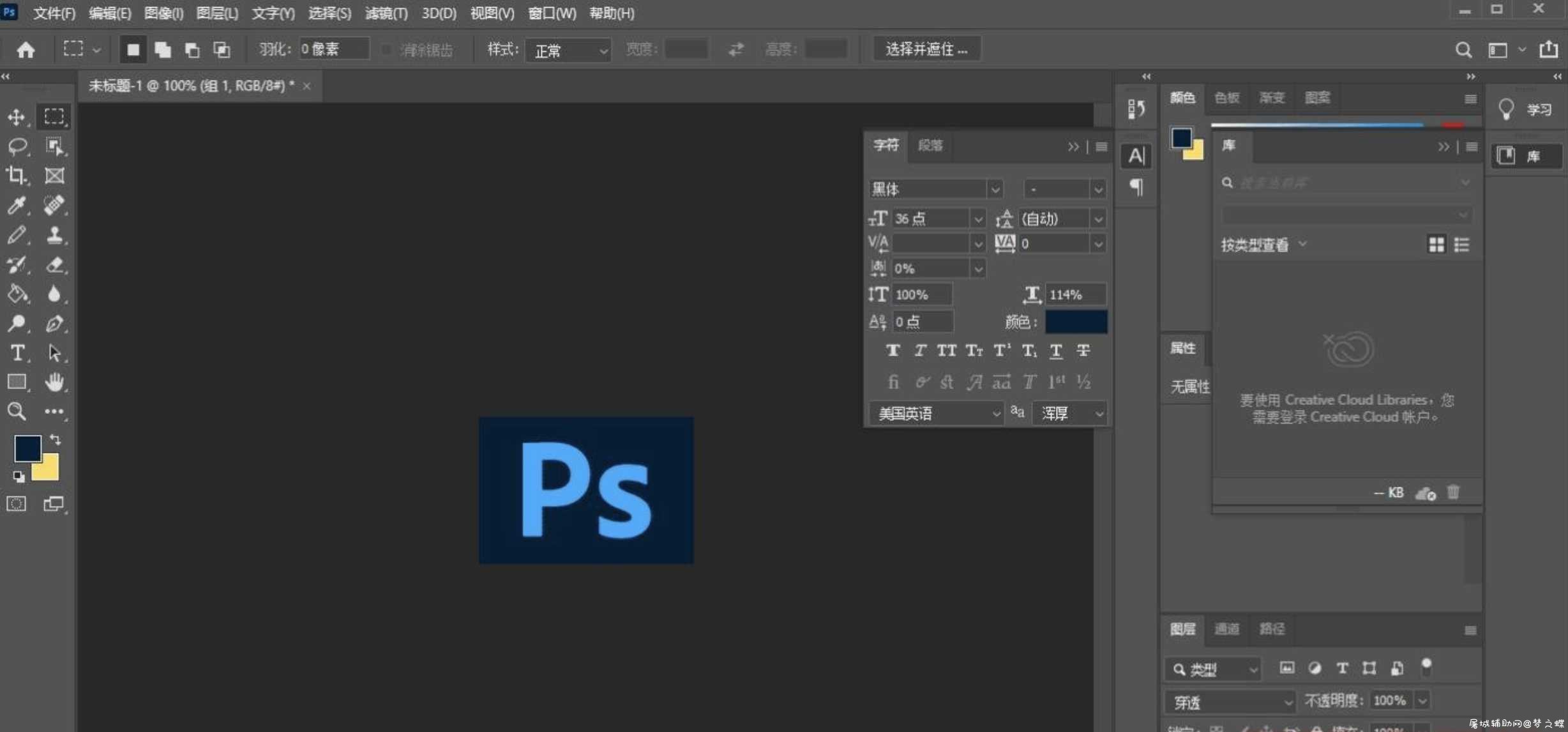The width and height of the screenshot is (1568, 732).
Task: Select the History Brush tool
Action: pyautogui.click(x=17, y=264)
